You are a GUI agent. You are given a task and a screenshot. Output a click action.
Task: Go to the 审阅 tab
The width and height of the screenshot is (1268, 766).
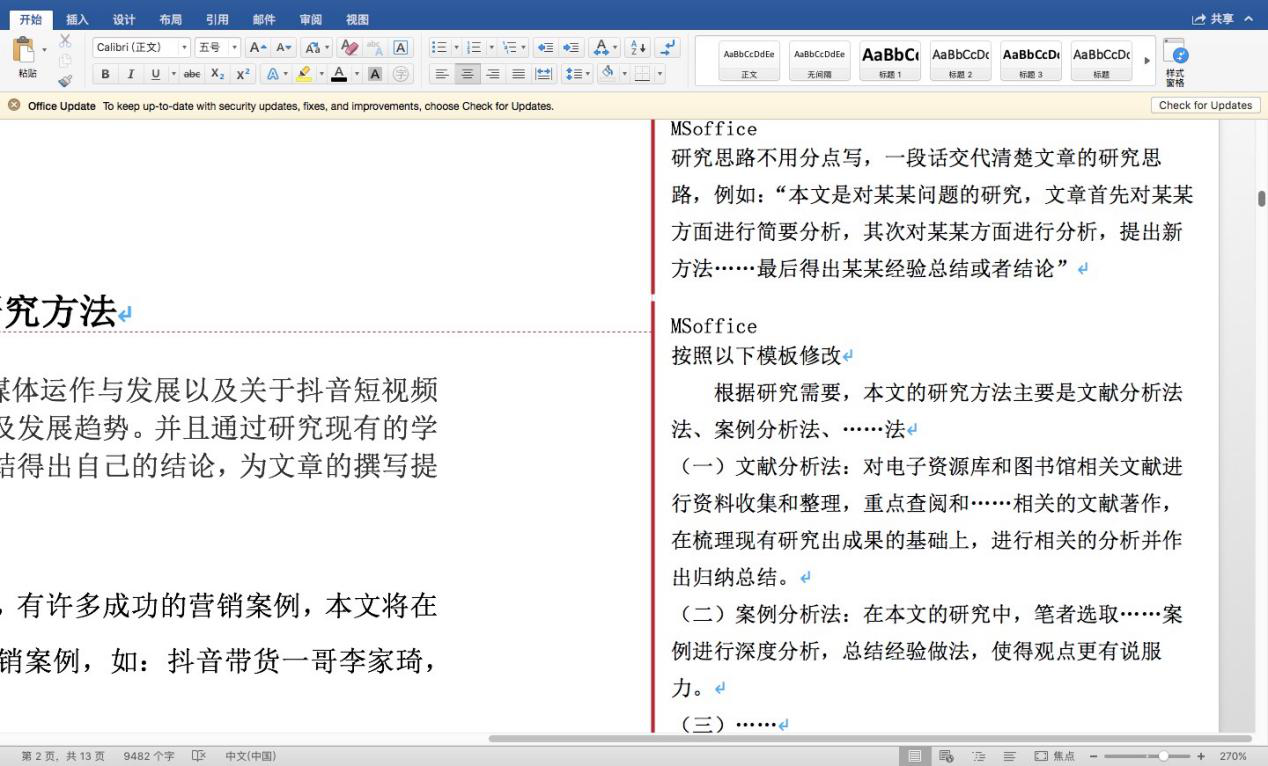click(310, 19)
